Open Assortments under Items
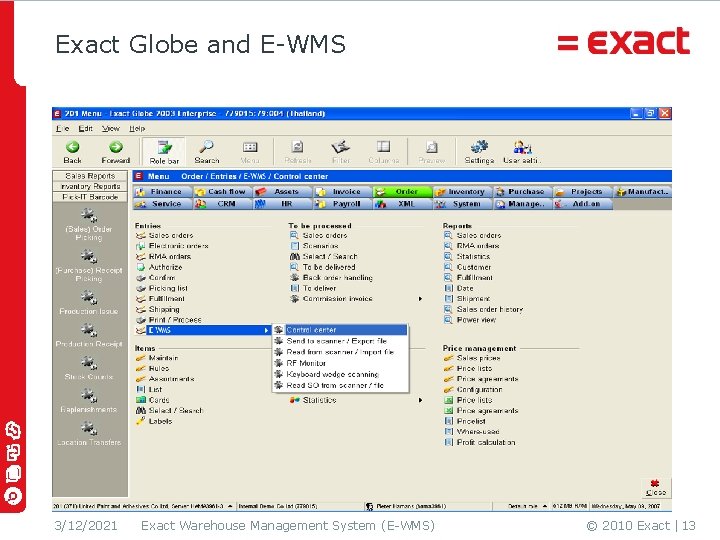This screenshot has height=540, width=720. click(x=171, y=379)
